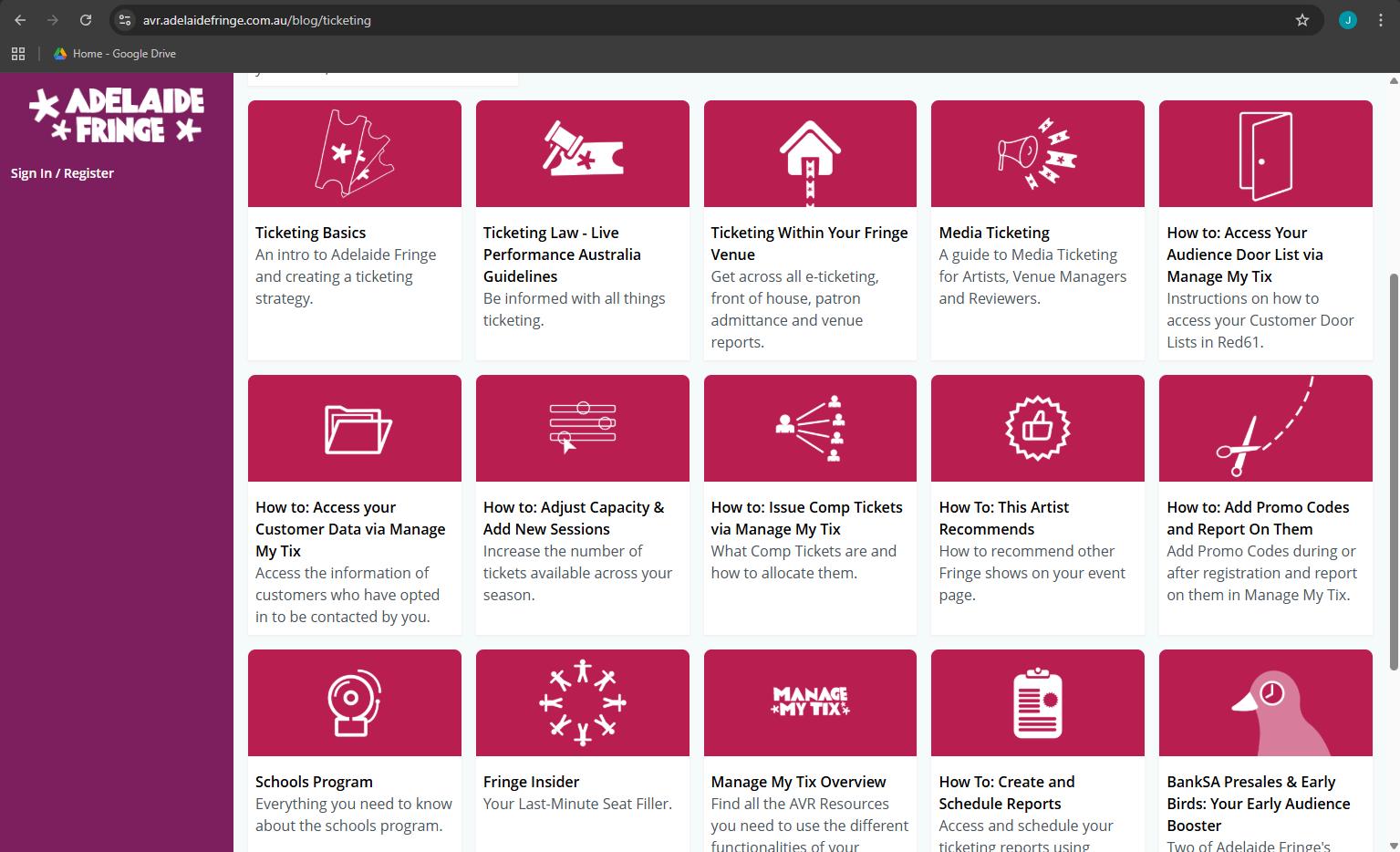Click Sign In / Register link
The image size is (1400, 852).
[x=62, y=173]
